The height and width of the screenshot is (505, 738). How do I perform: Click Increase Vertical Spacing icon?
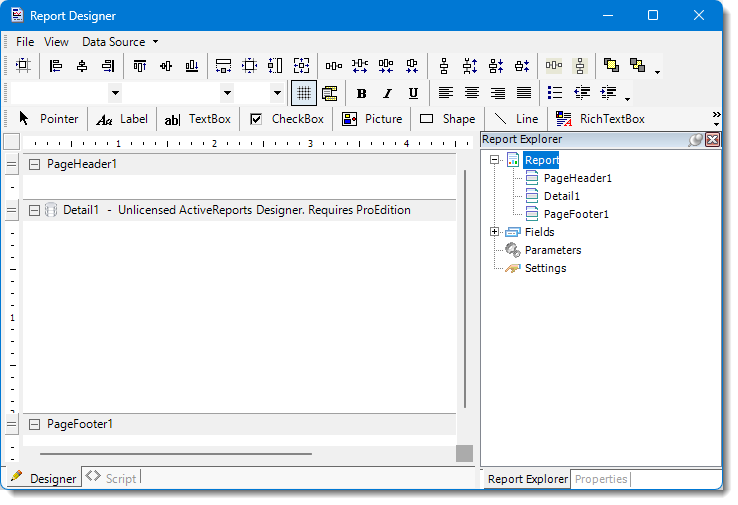point(470,66)
